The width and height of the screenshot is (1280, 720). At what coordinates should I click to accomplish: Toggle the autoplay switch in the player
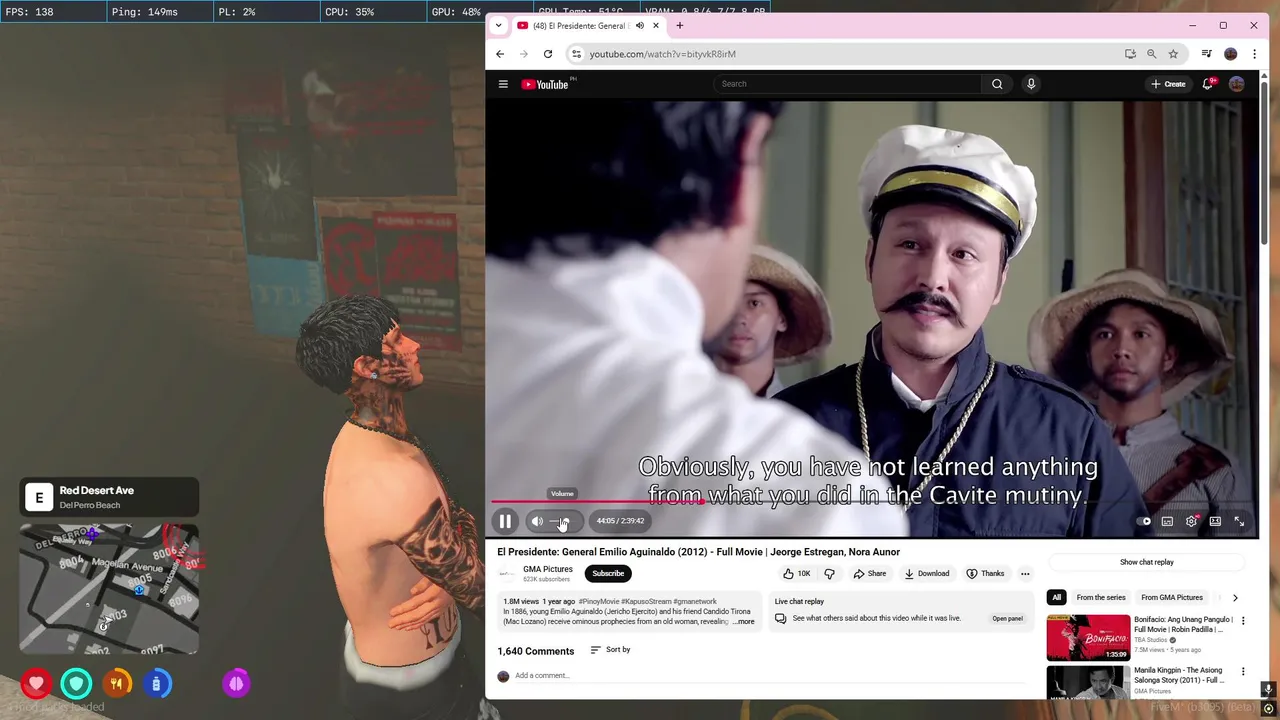(1144, 521)
